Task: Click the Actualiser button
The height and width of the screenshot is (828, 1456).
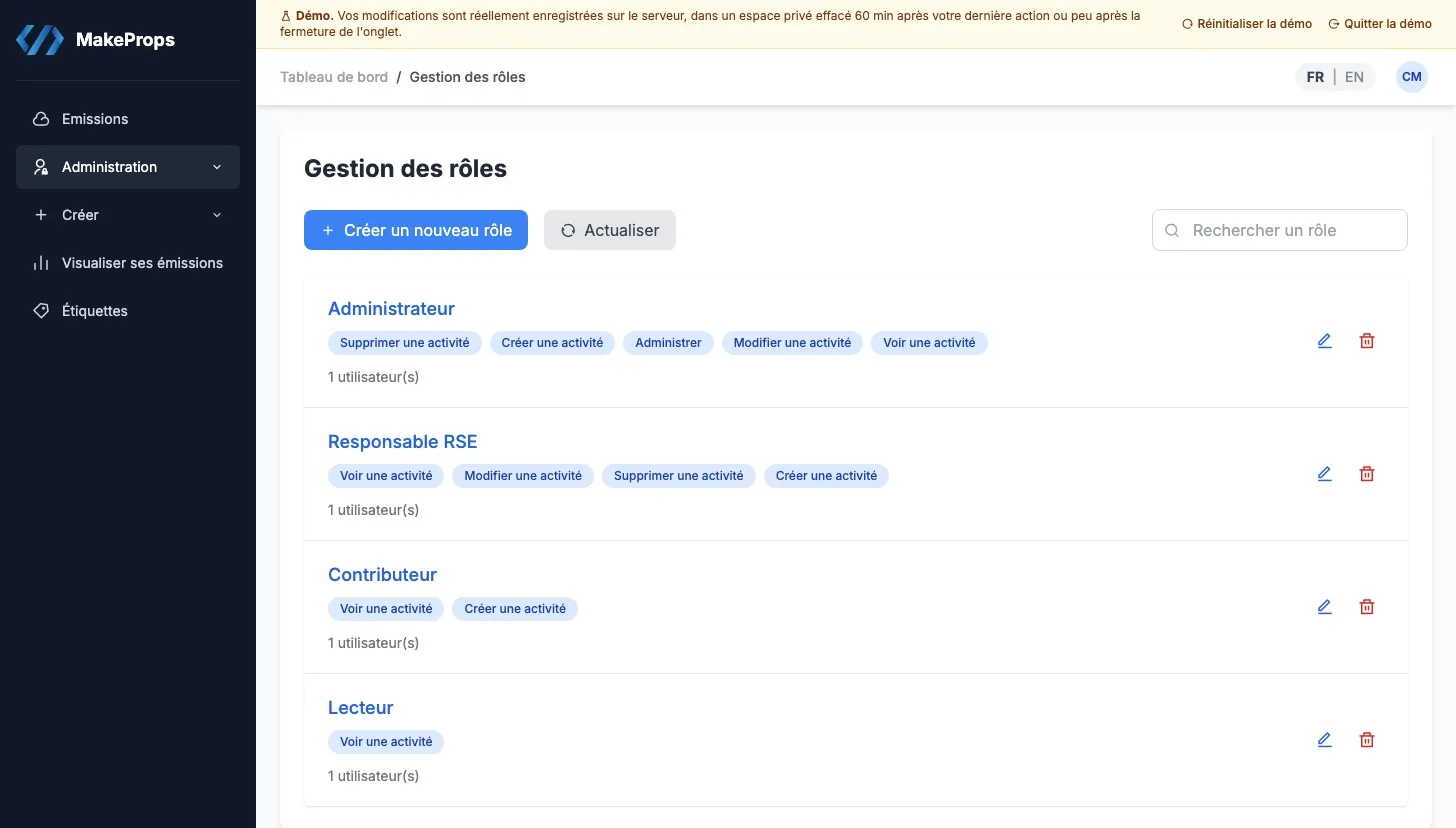Action: point(610,230)
